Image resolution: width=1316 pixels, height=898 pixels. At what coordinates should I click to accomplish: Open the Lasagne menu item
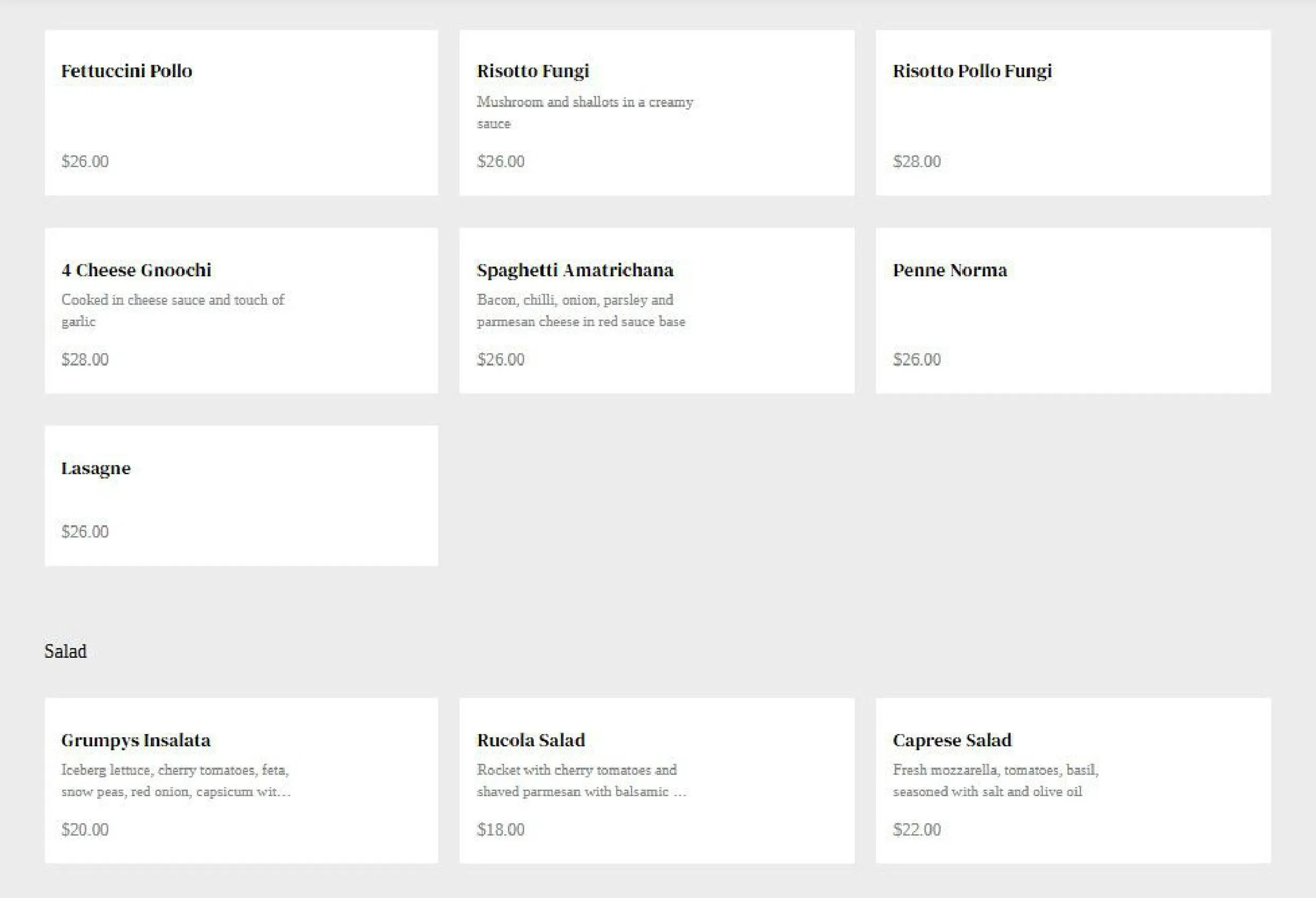[x=241, y=496]
